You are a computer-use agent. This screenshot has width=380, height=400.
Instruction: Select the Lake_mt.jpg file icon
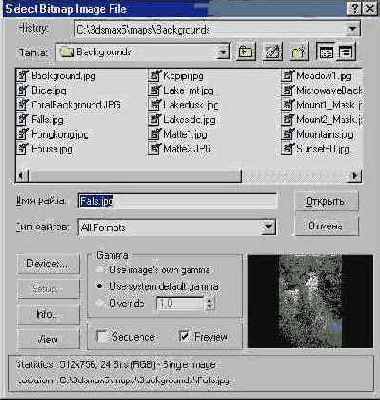click(154, 90)
